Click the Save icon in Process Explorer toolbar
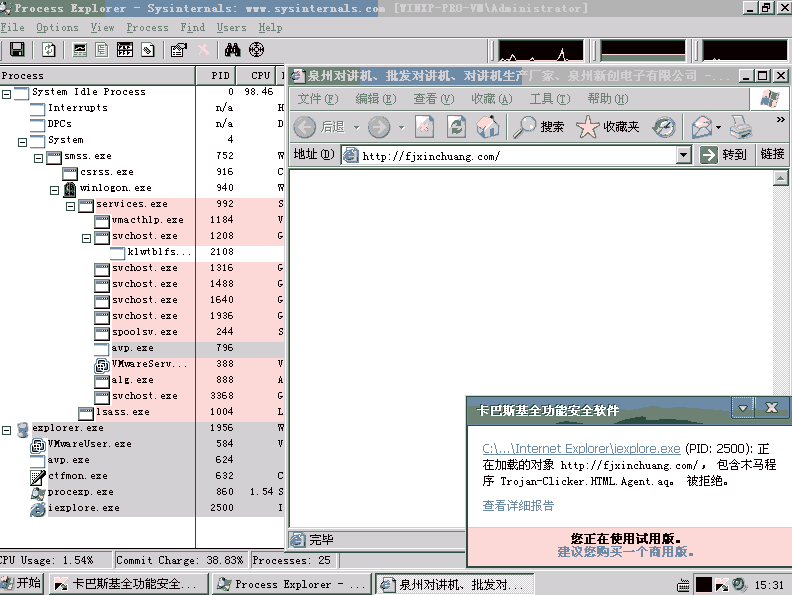The width and height of the screenshot is (792, 595). click(x=17, y=49)
